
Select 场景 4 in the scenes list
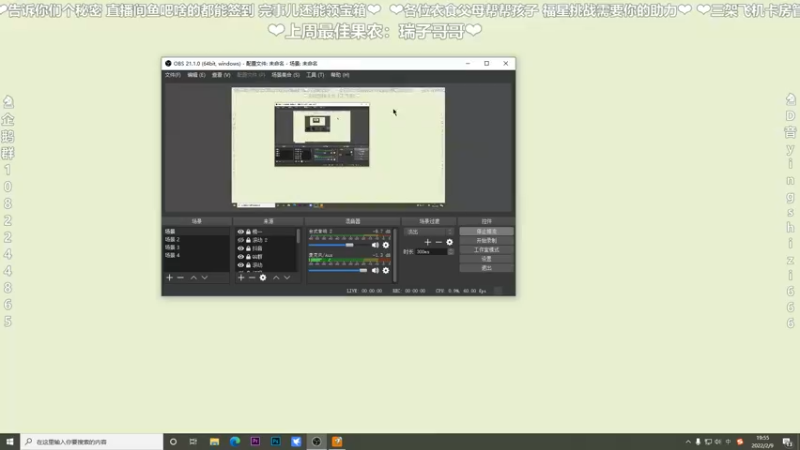(x=196, y=255)
